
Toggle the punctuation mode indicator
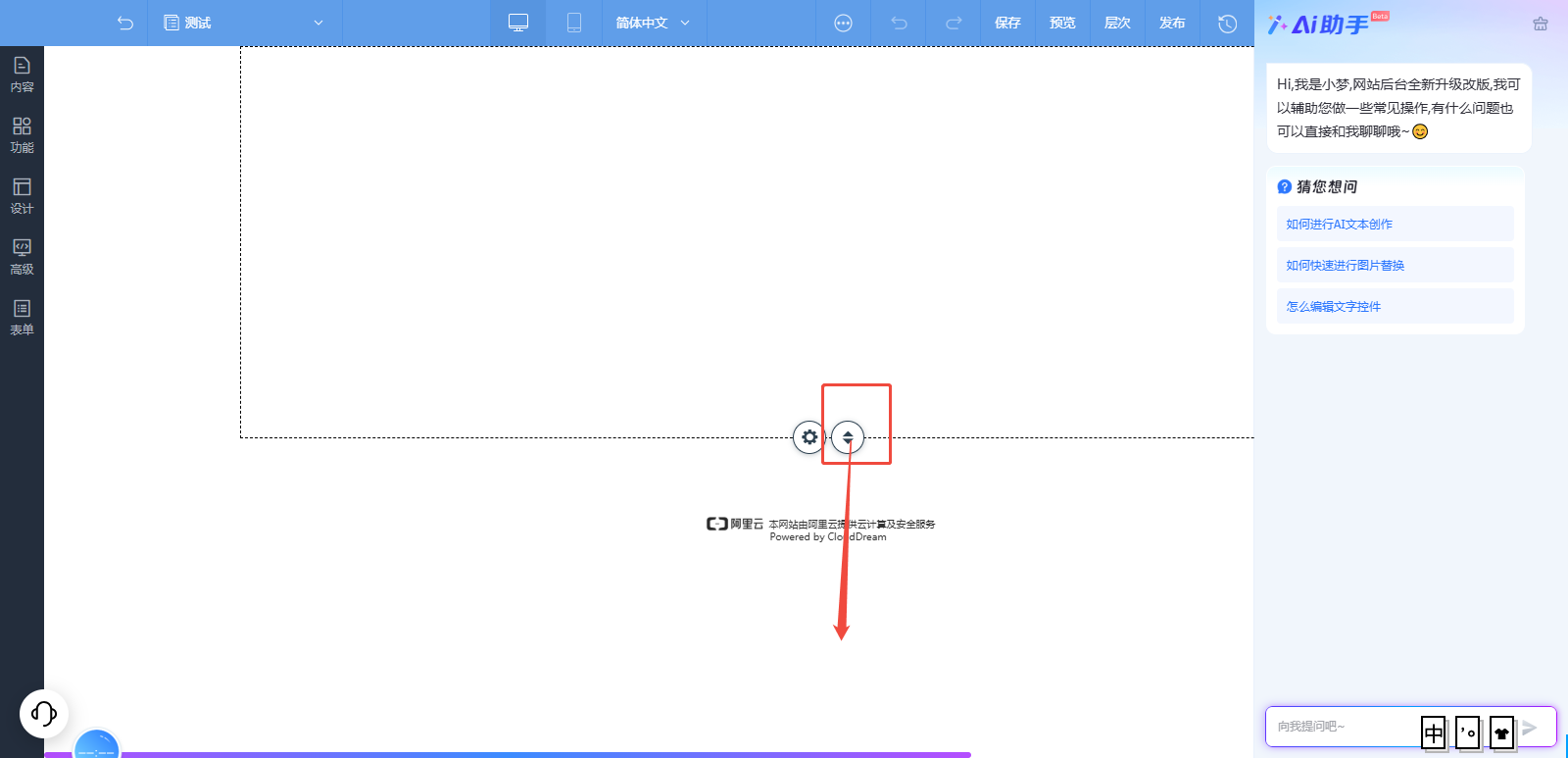1468,733
